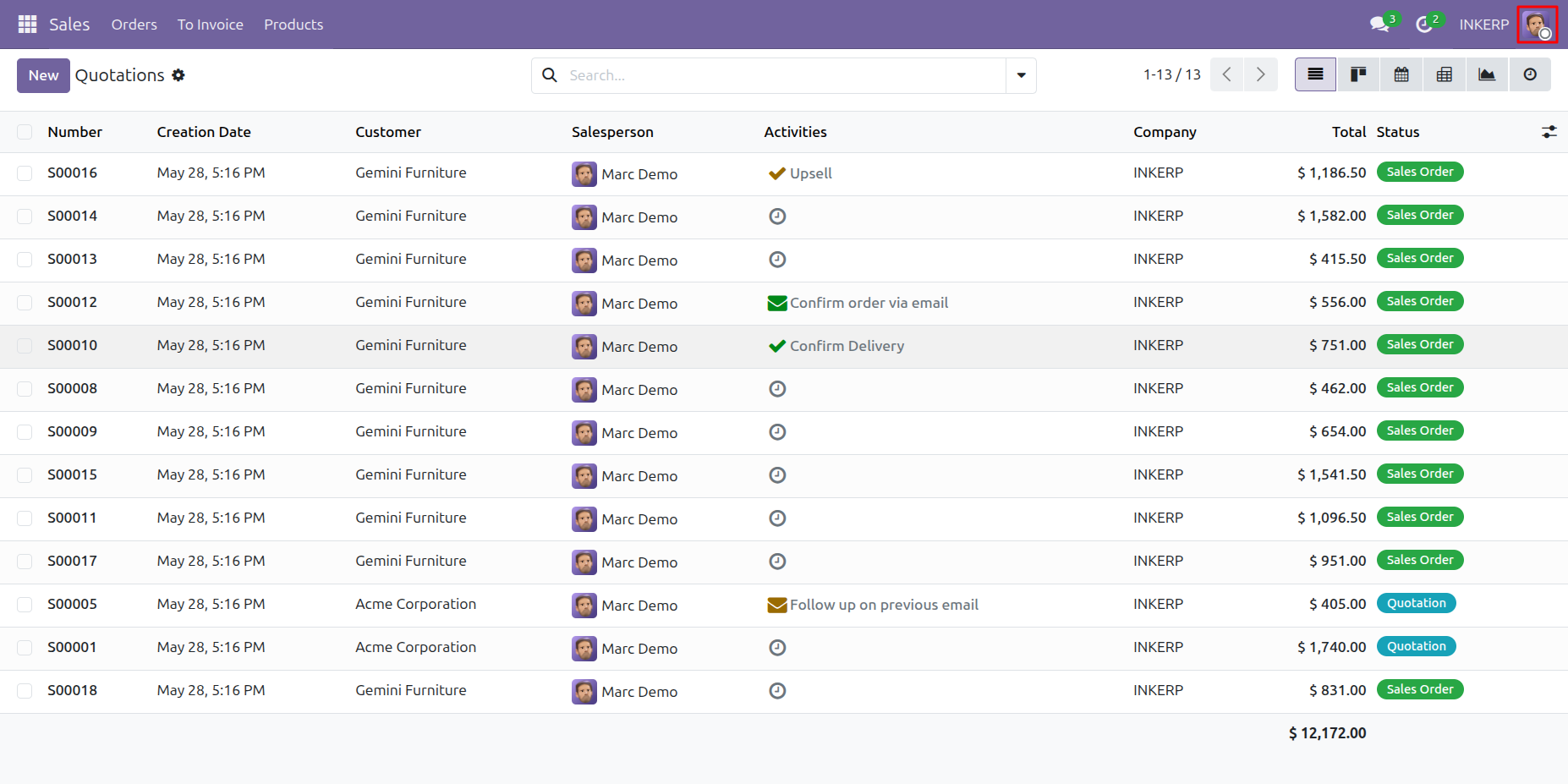Open the Confirm Delivery activity on S00010
Viewport: 1568px width, 784px height.
pyautogui.click(x=847, y=346)
